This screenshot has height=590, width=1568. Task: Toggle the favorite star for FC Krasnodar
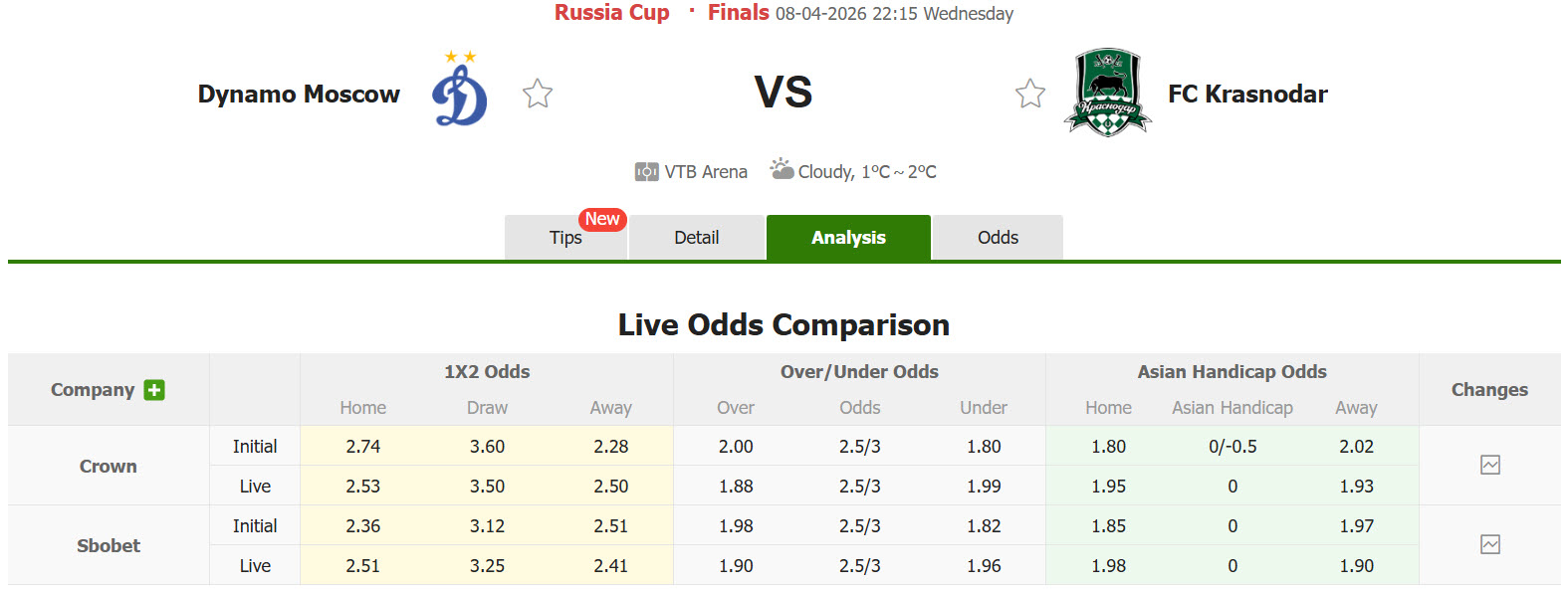(1030, 93)
